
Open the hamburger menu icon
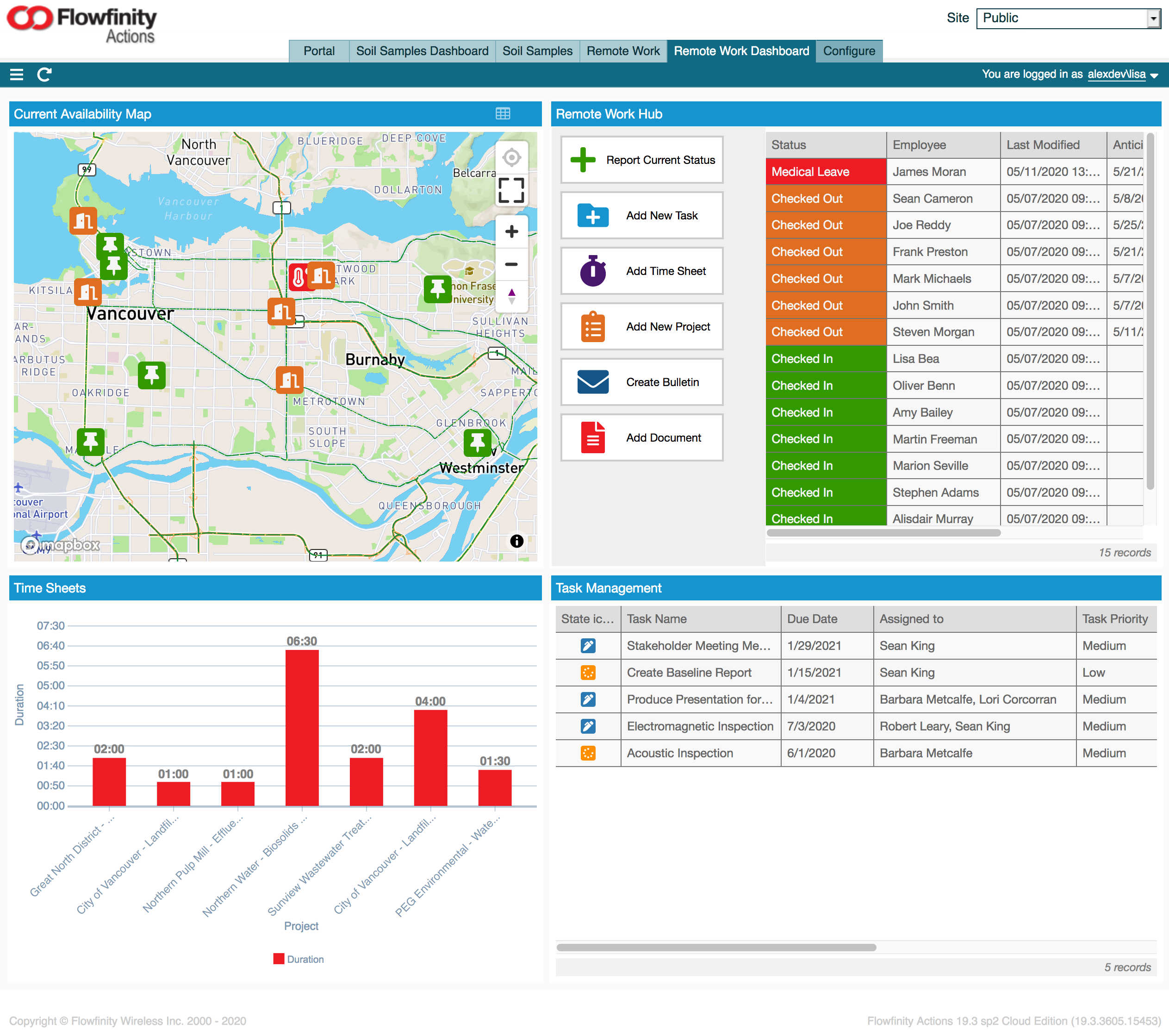point(17,75)
